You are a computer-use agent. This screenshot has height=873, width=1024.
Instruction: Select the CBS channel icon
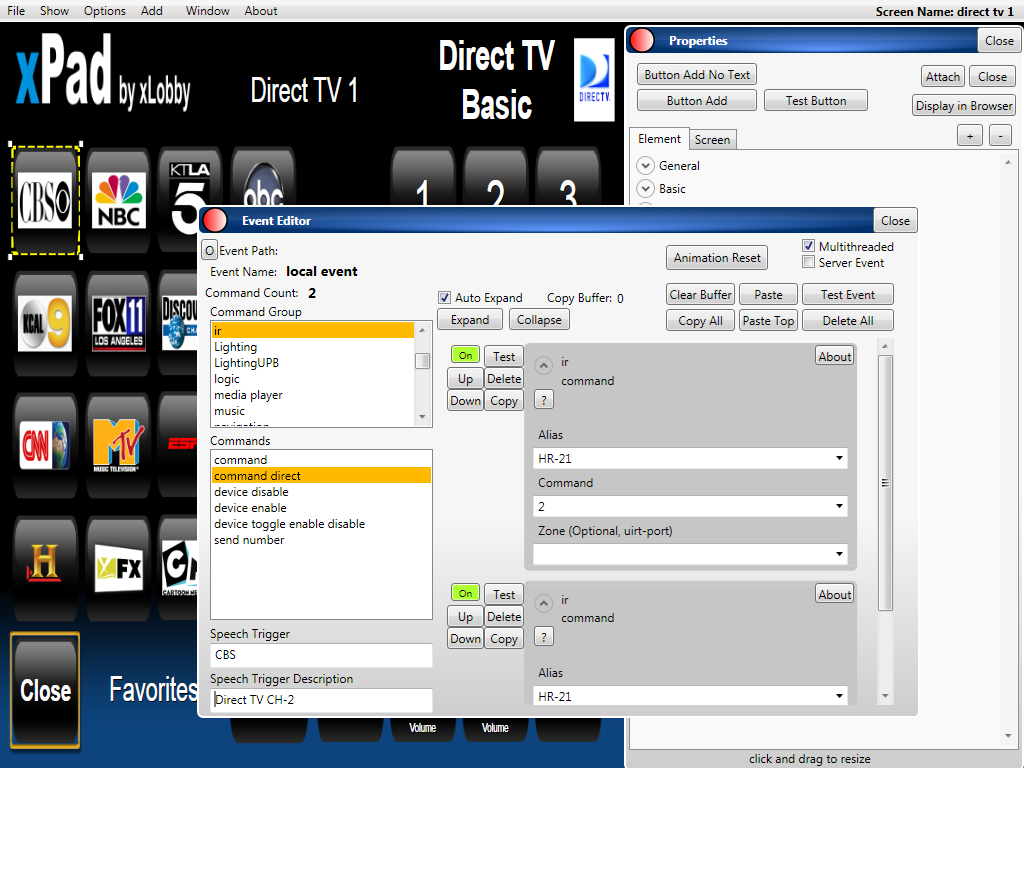[45, 200]
